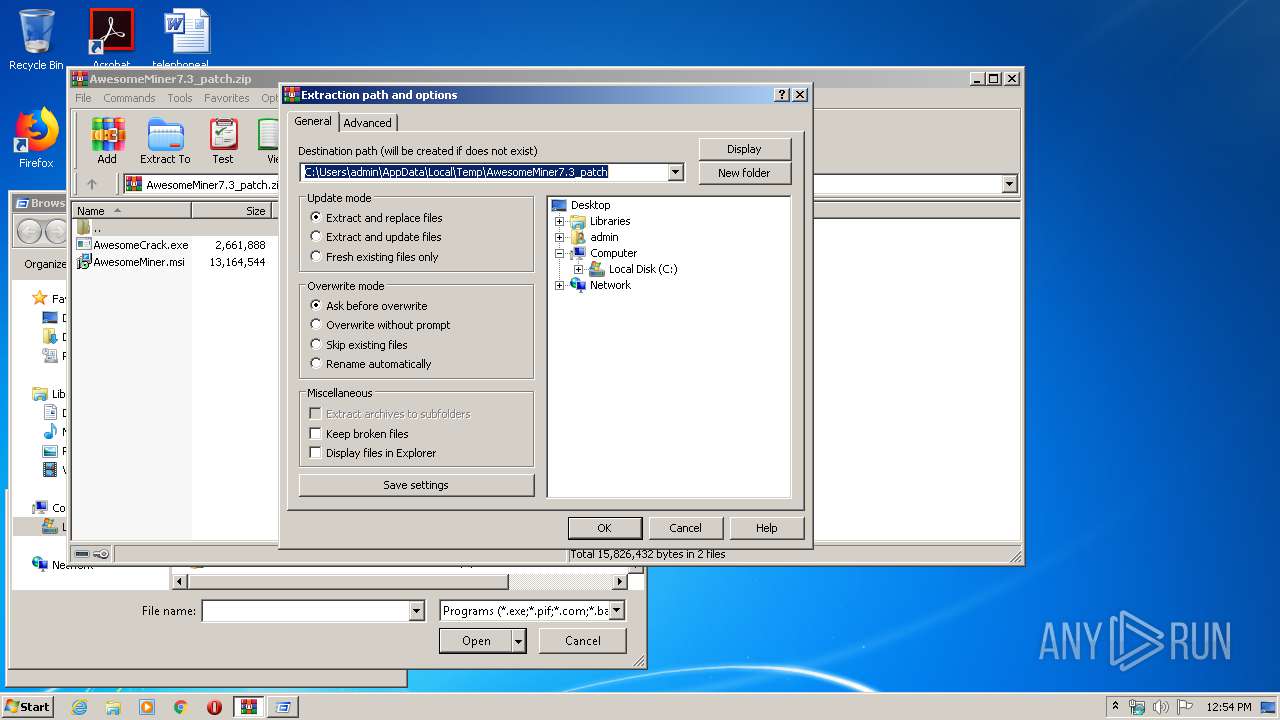Open the Start menu
The height and width of the screenshot is (720, 1280).
pyautogui.click(x=28, y=707)
